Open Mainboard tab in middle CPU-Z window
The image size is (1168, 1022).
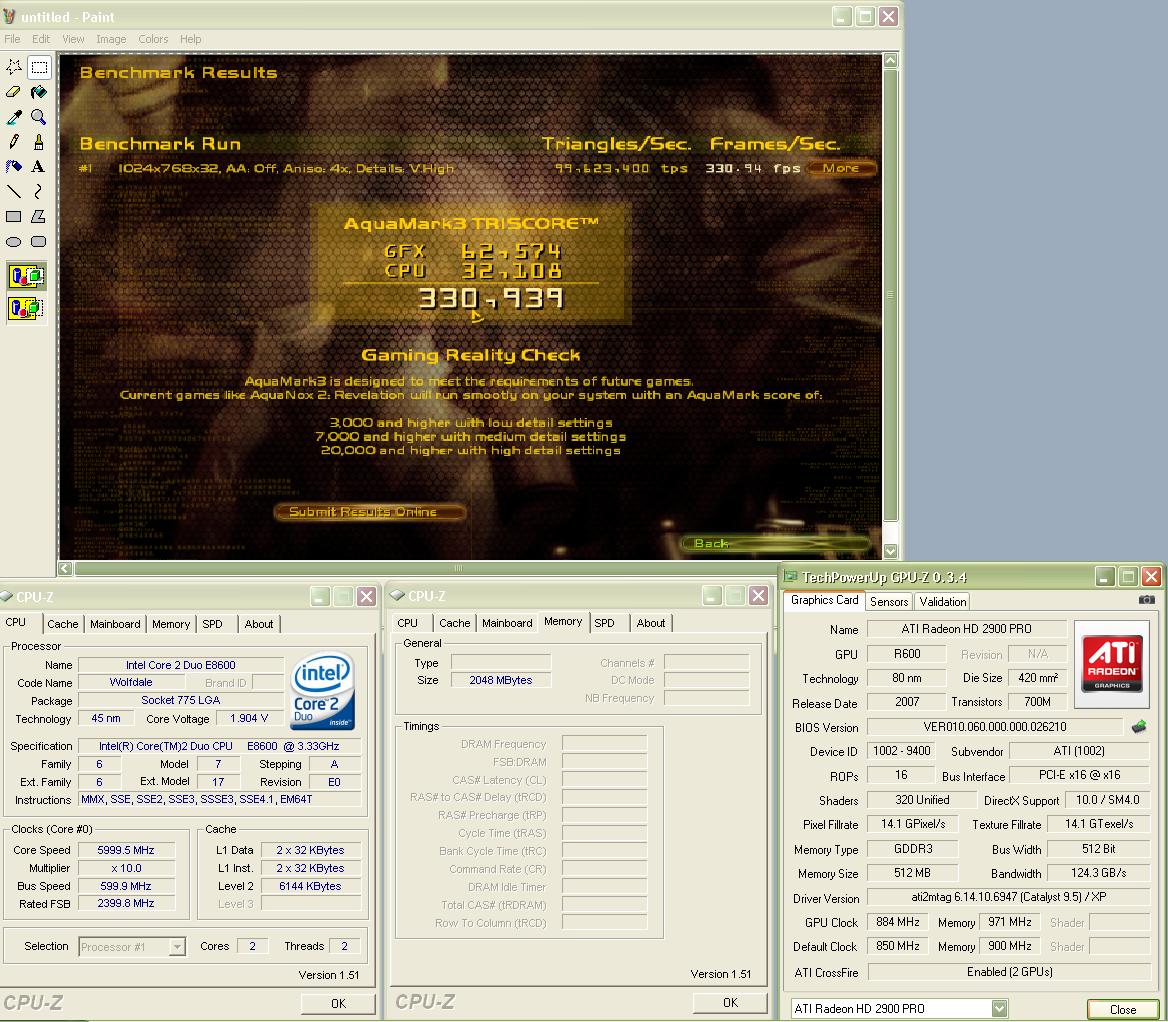coord(507,623)
